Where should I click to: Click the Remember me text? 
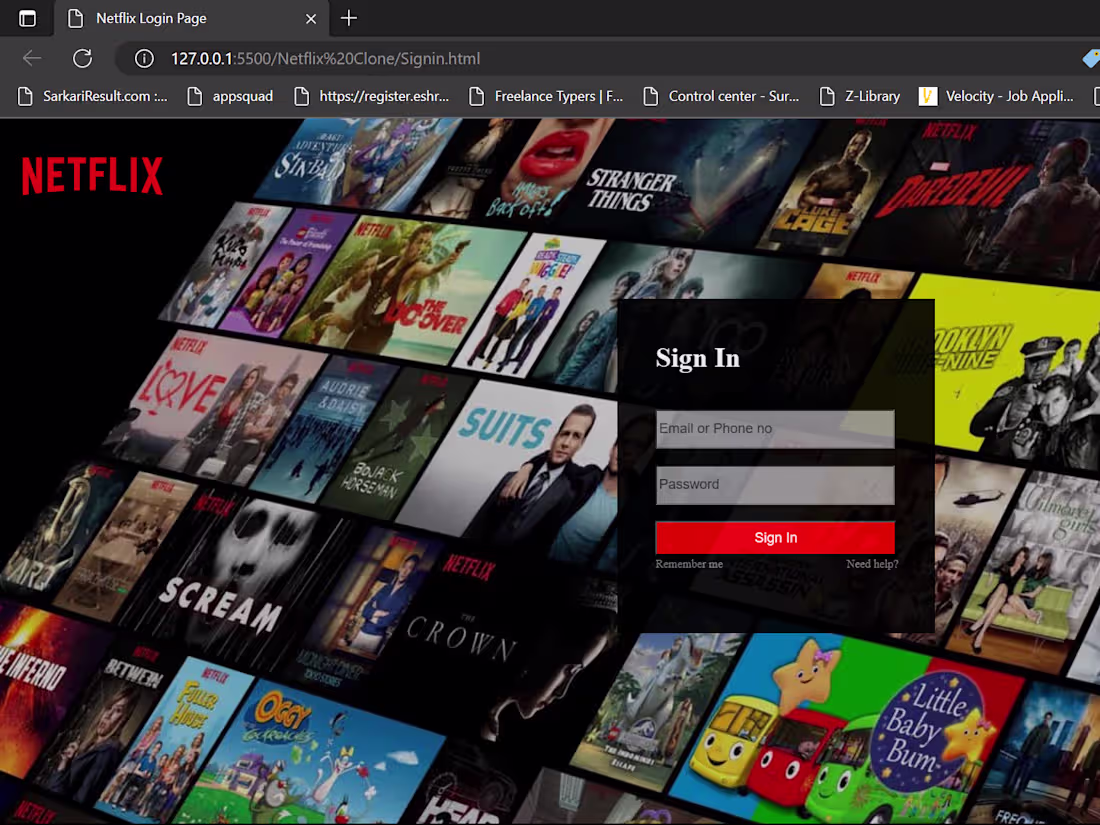pos(689,564)
